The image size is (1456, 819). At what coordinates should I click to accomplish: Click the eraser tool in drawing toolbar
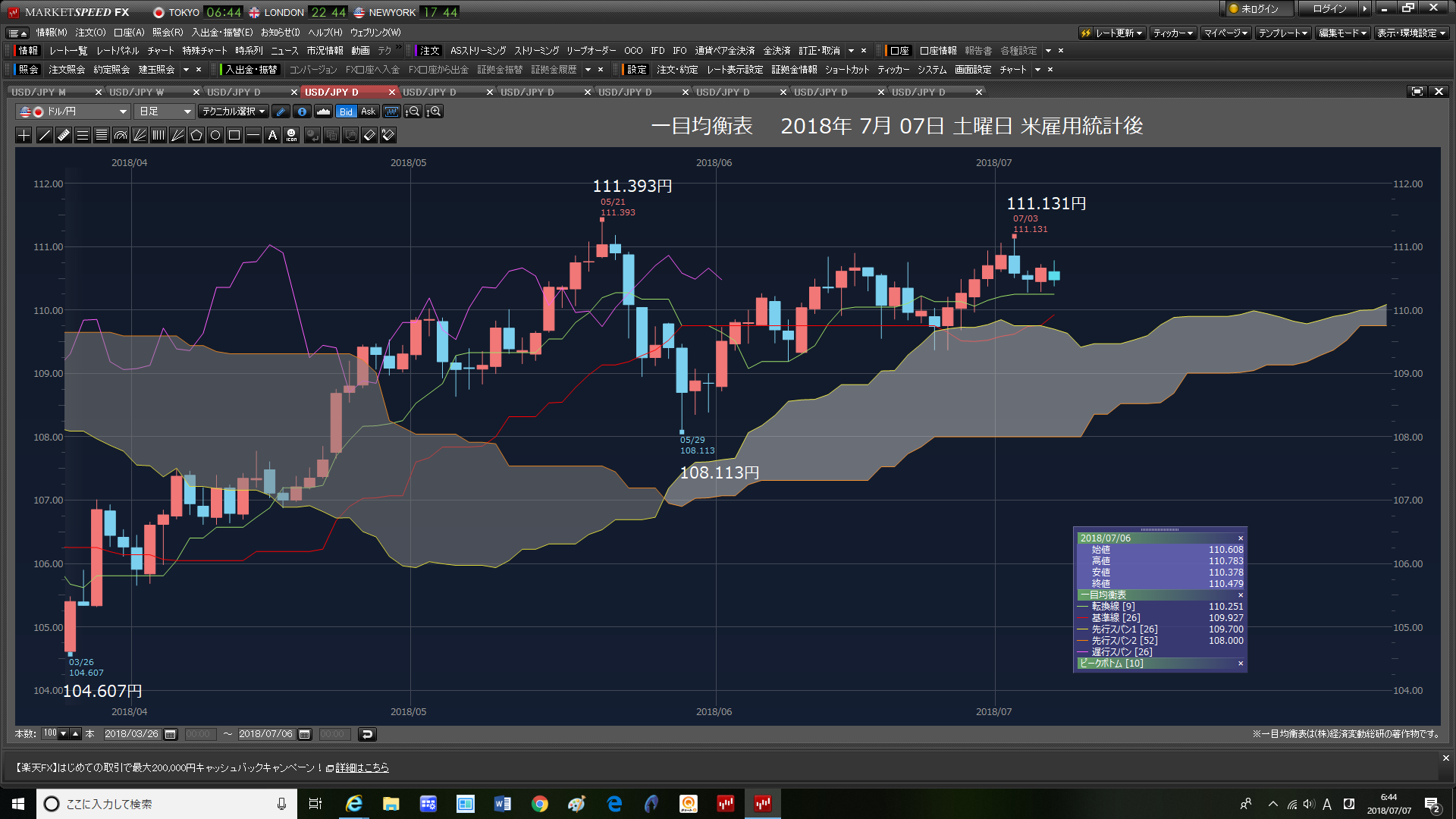[369, 136]
